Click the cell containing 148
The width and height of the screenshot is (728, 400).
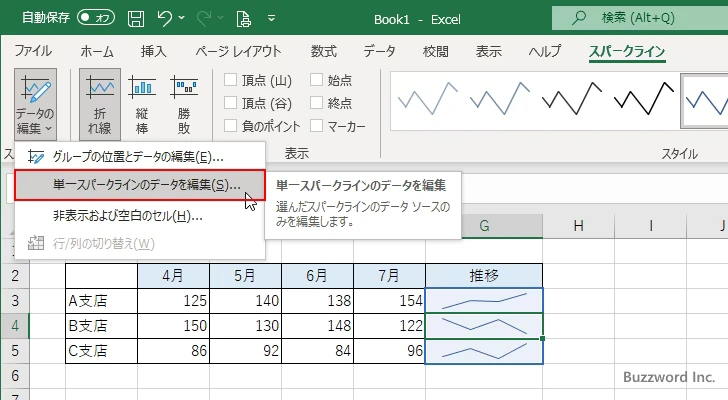point(317,326)
